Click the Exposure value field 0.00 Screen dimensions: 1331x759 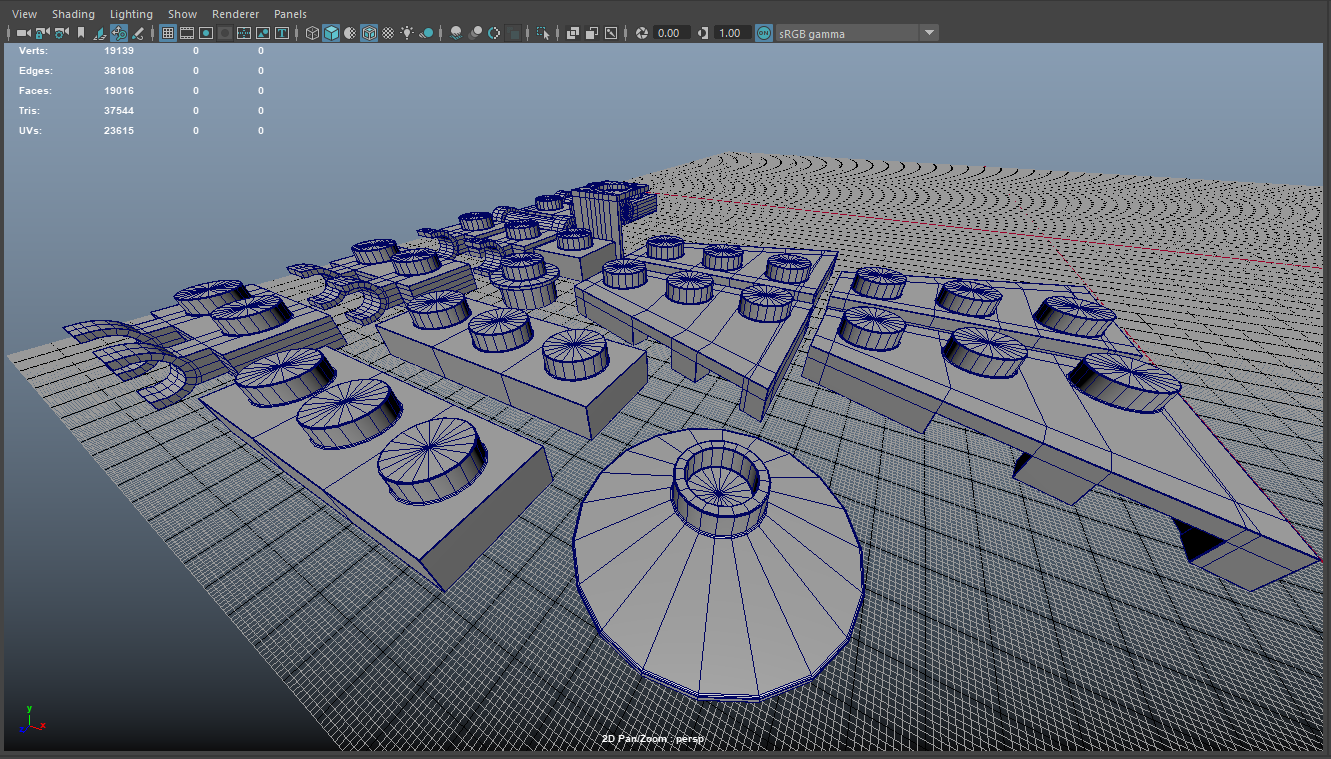[x=672, y=33]
